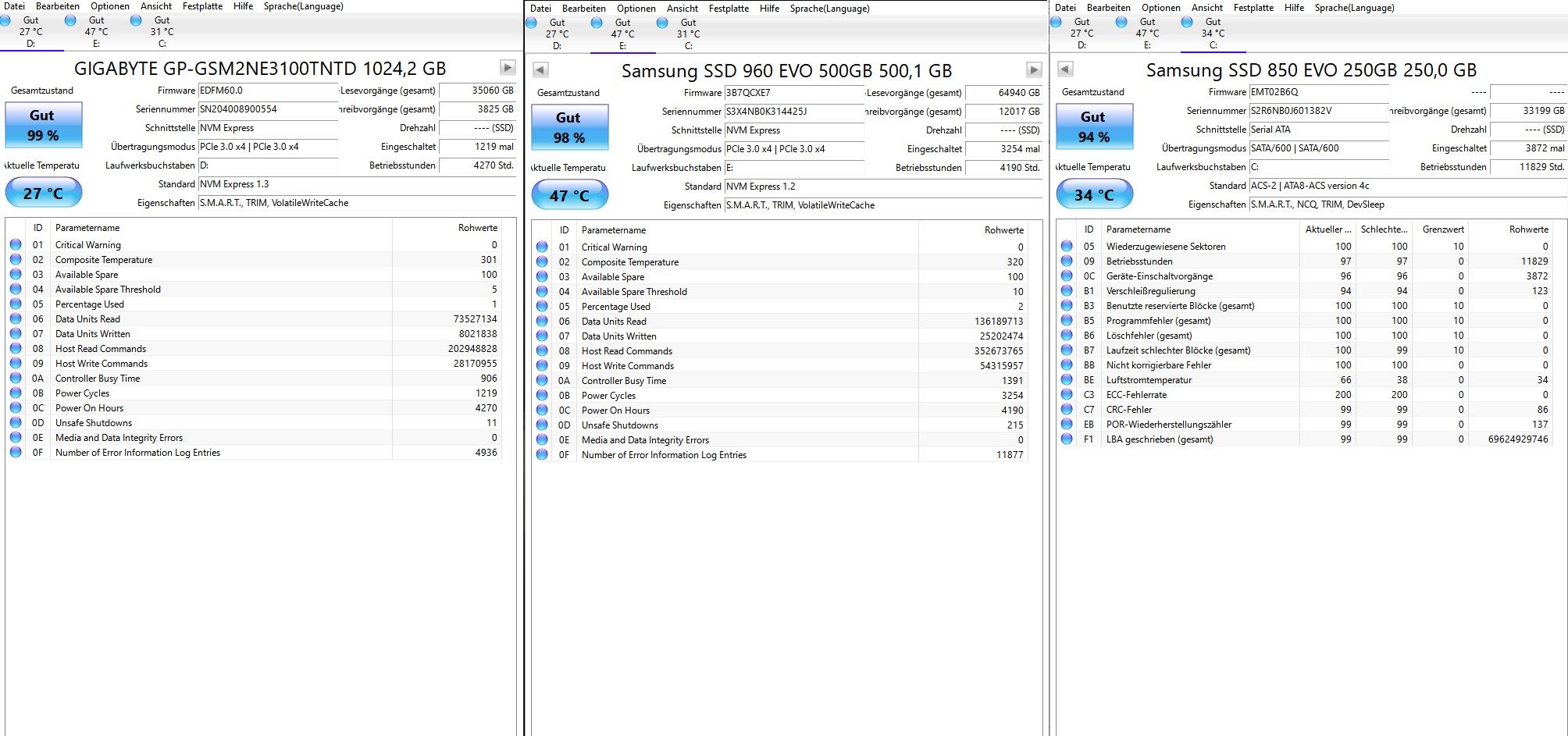This screenshot has height=736, width=1568.
Task: Open Sprache(Language) menu in 850 EVO window
Action: (1354, 8)
